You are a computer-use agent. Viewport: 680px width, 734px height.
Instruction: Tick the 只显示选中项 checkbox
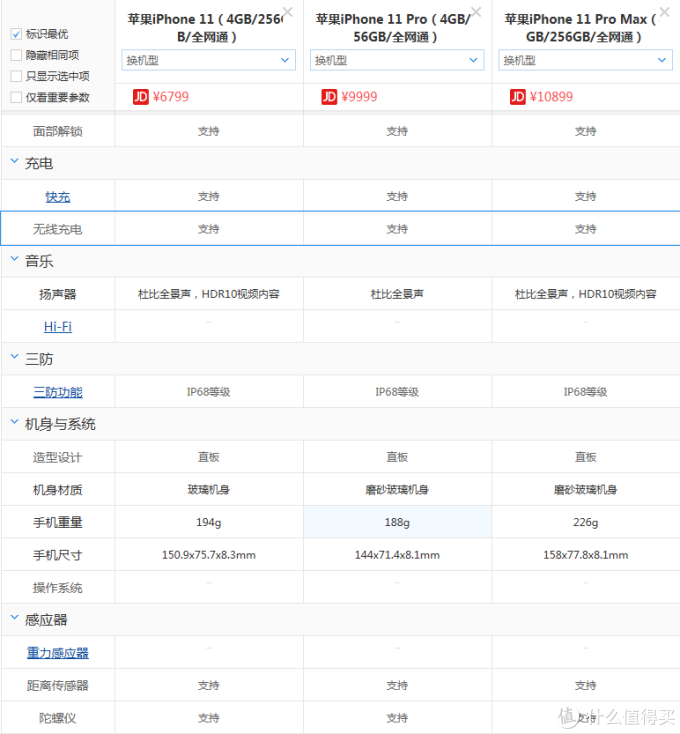16,76
